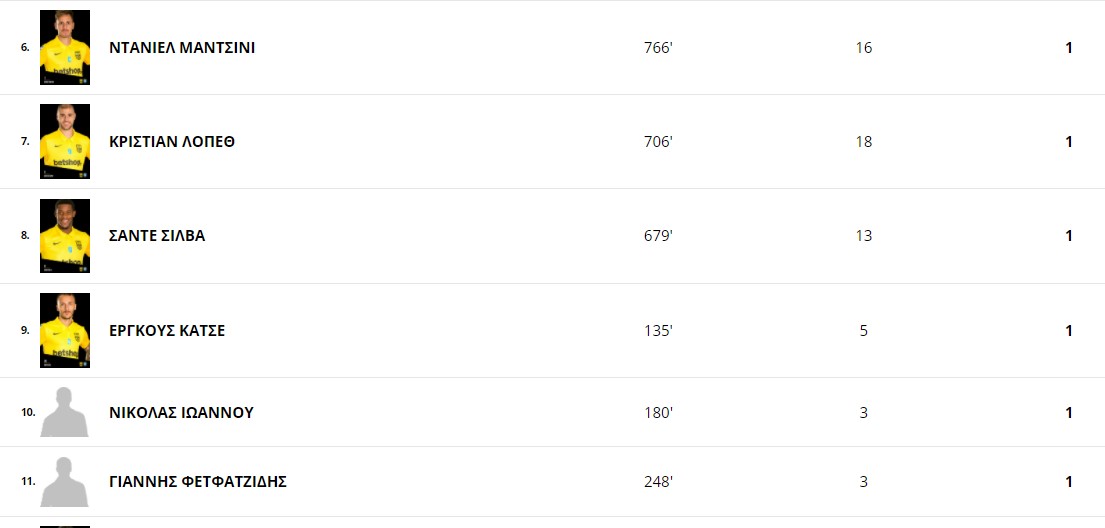Open ΓΙΑΝΝΗΣ ΦΕΤΦΑΤΖΙΔΗΣ player name link
Viewport: 1105px width, 528px height.
click(x=198, y=481)
